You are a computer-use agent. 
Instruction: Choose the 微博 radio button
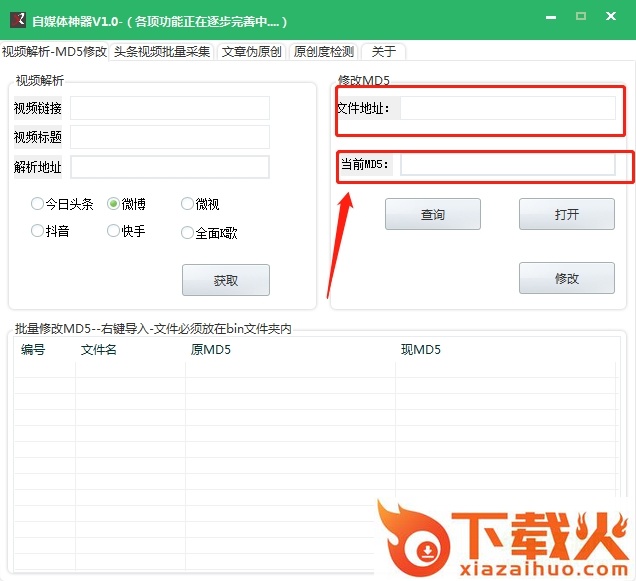click(114, 204)
